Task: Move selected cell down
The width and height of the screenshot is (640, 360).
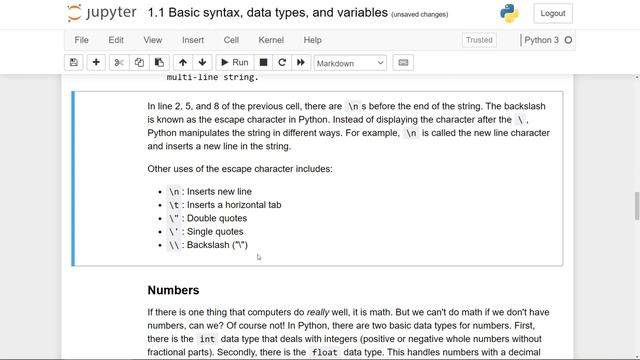Action: [x=202, y=62]
